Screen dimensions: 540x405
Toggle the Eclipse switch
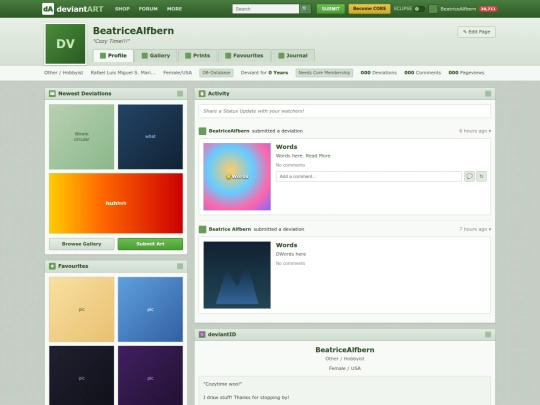point(419,9)
